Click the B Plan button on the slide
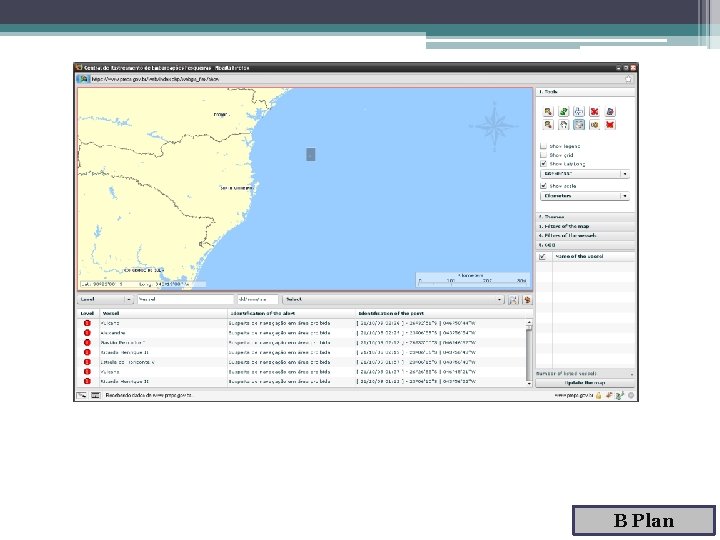Image resolution: width=720 pixels, height=540 pixels. pos(644,520)
